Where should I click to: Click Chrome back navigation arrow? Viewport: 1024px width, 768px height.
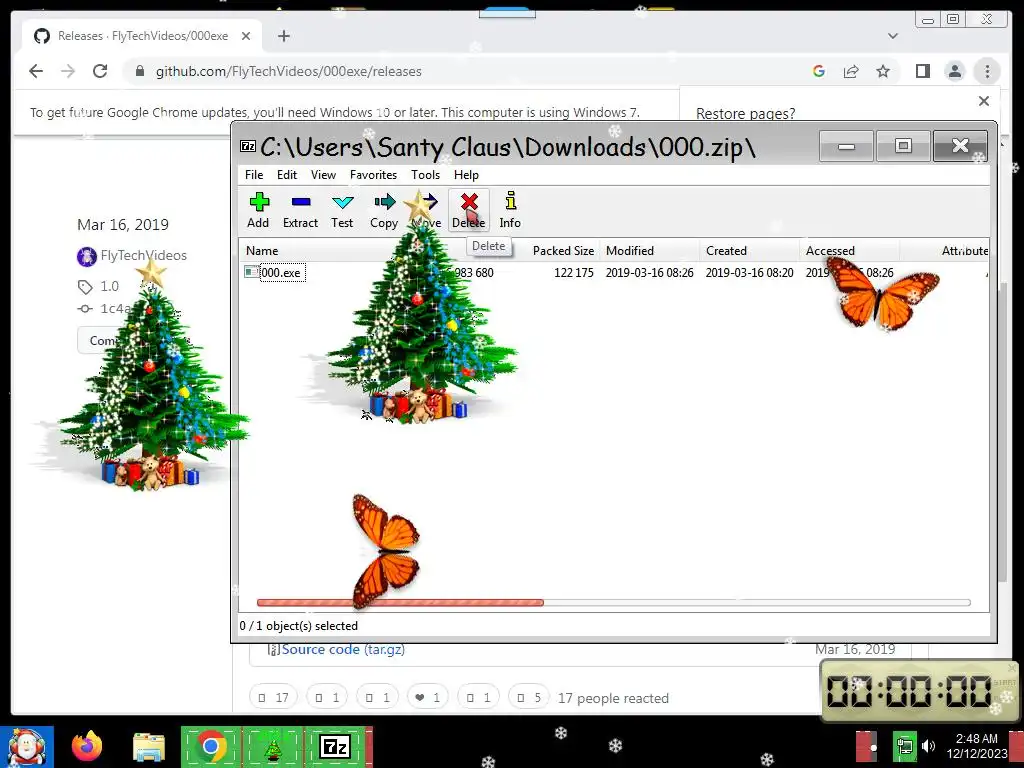tap(36, 71)
